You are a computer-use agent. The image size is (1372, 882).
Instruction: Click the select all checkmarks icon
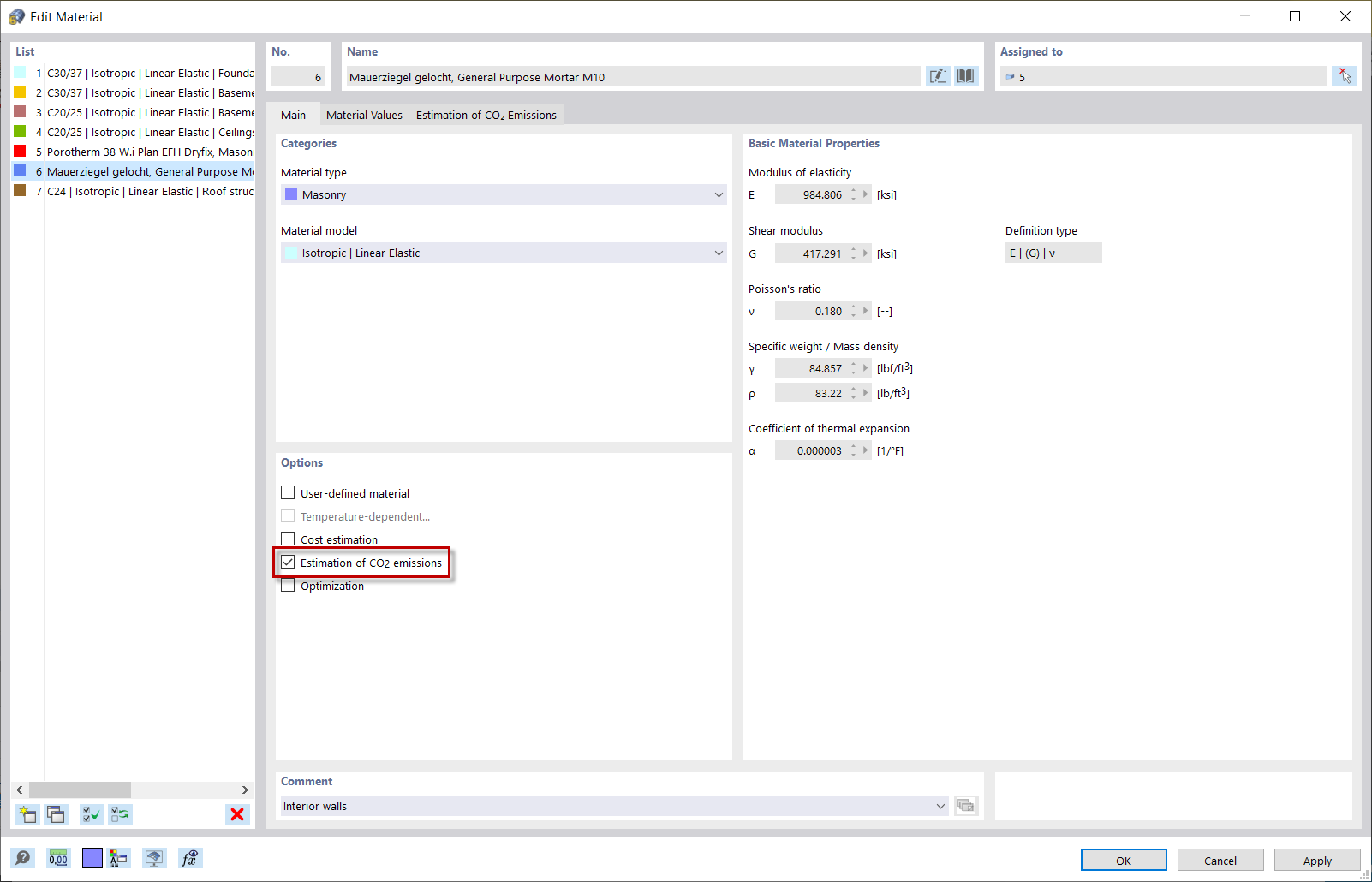coord(92,814)
